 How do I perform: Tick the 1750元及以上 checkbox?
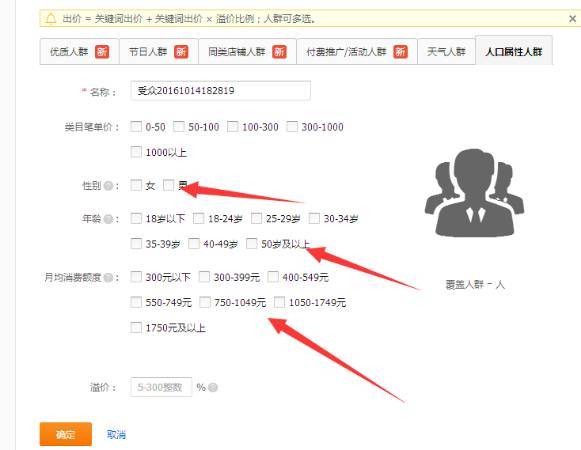tap(136, 327)
